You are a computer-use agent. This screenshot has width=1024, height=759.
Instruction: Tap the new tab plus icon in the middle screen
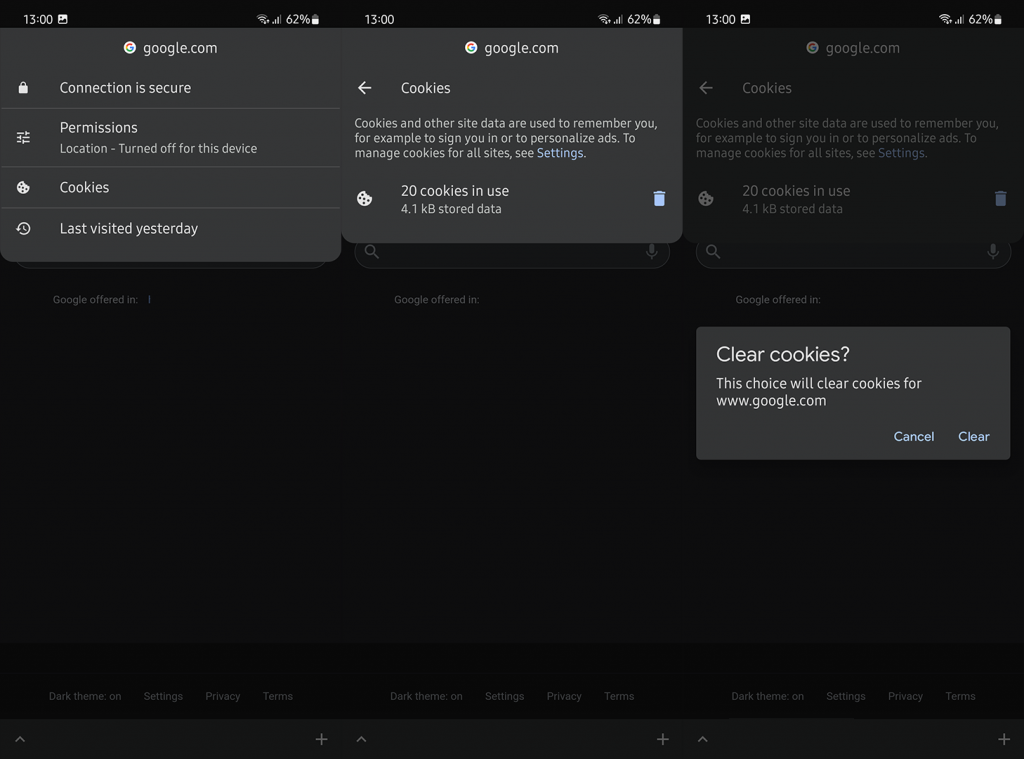pyautogui.click(x=663, y=739)
